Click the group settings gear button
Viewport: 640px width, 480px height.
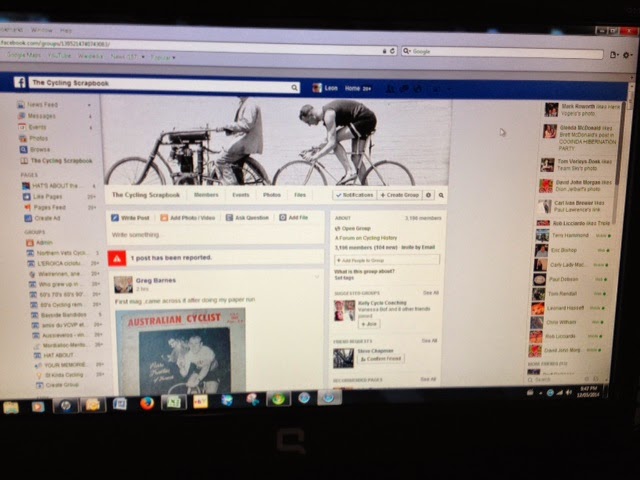(x=429, y=195)
